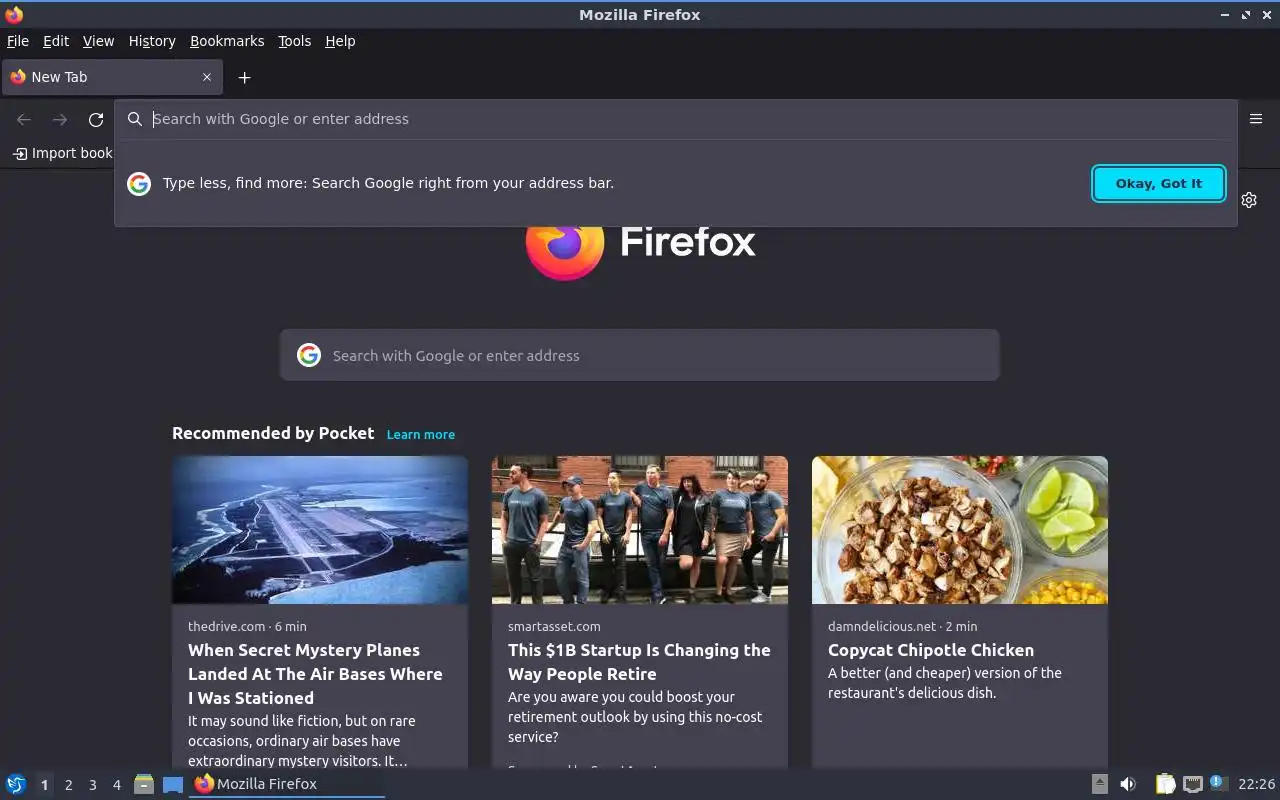Switch to workspace 1 in taskbar
This screenshot has width=1280, height=800.
pos(44,785)
